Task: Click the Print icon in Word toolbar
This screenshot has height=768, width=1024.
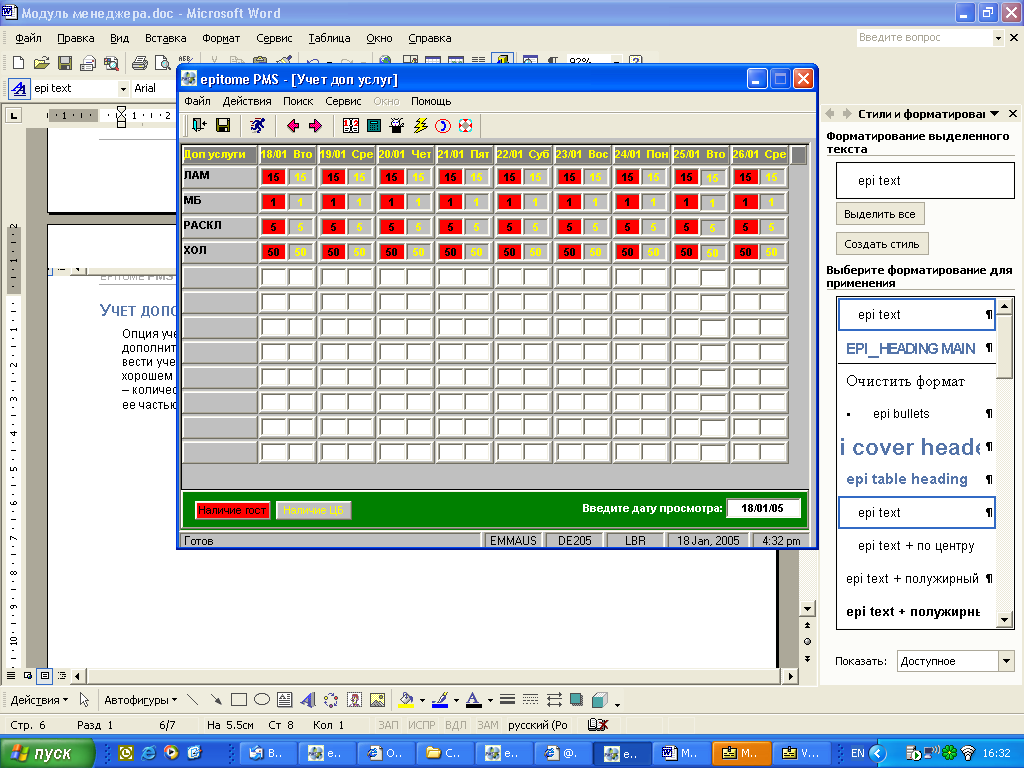Action: [140, 63]
